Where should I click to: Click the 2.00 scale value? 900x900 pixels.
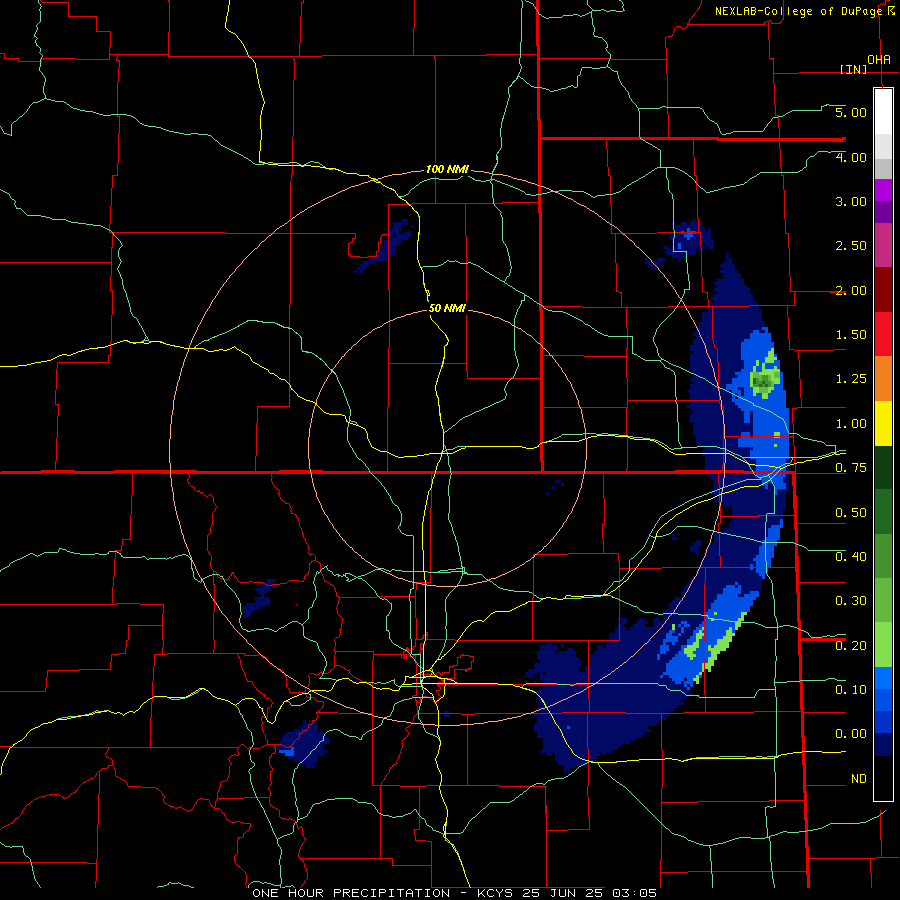[x=851, y=290]
